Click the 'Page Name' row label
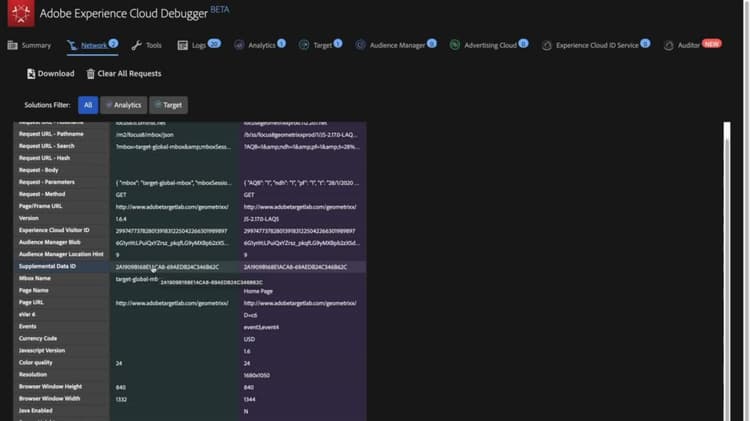This screenshot has width=750, height=421. (x=33, y=290)
